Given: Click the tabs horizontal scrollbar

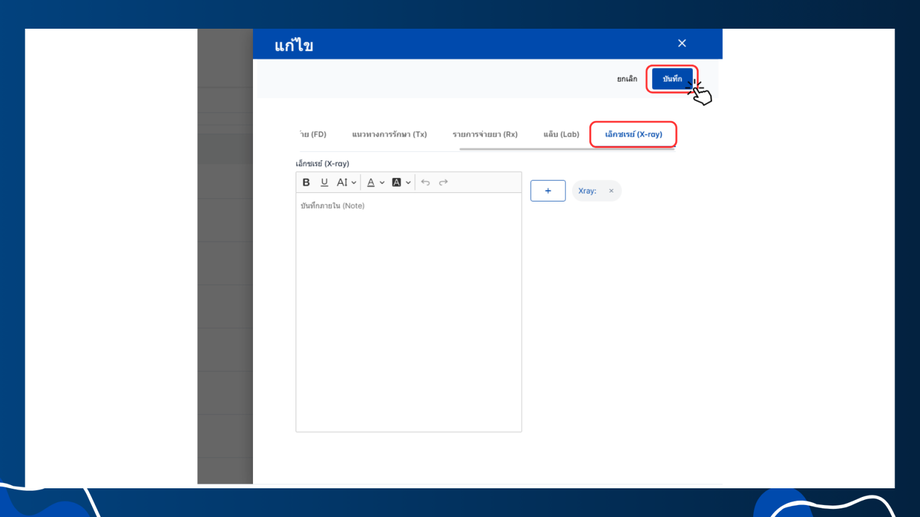Looking at the screenshot, I should pos(567,149).
